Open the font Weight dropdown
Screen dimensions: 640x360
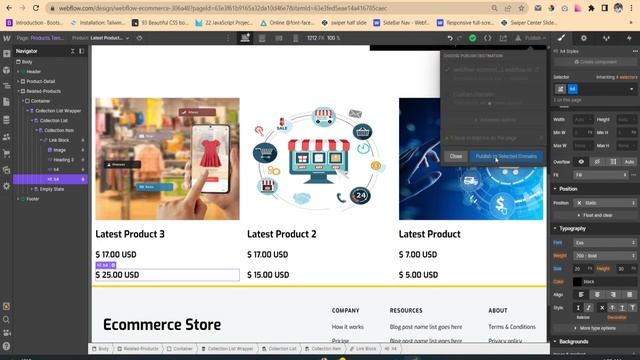click(605, 256)
